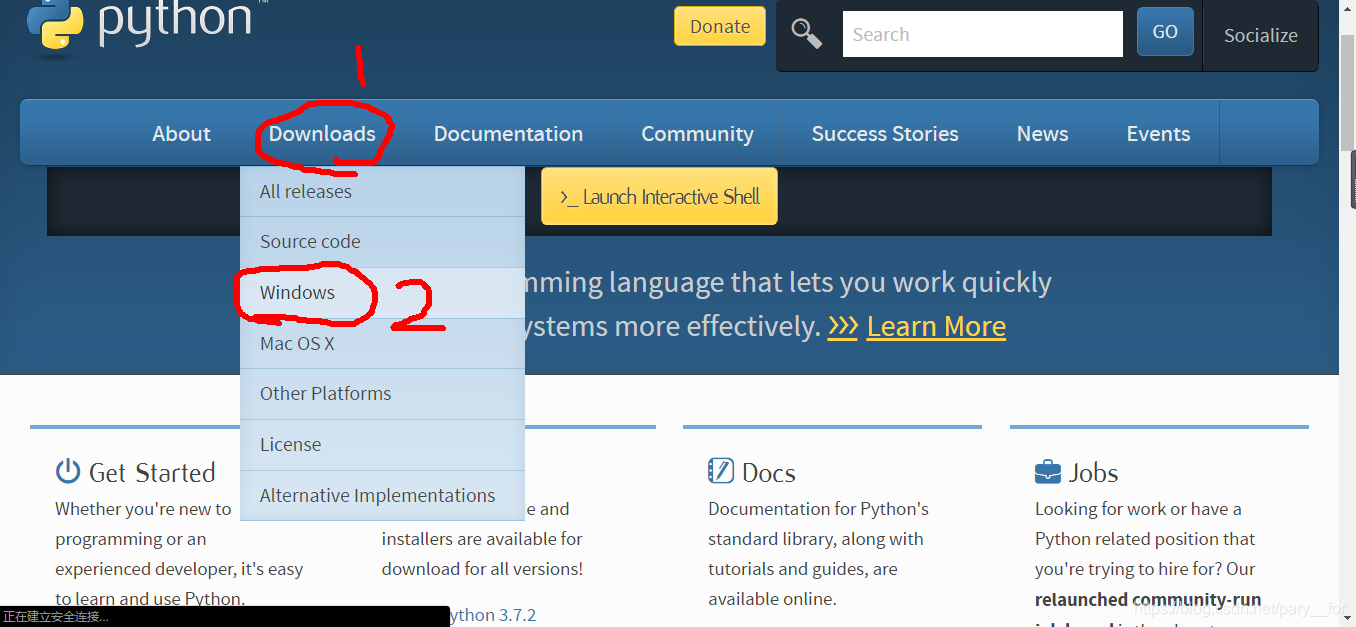
Task: Click the Jobs briefcase icon
Action: [x=1047, y=472]
